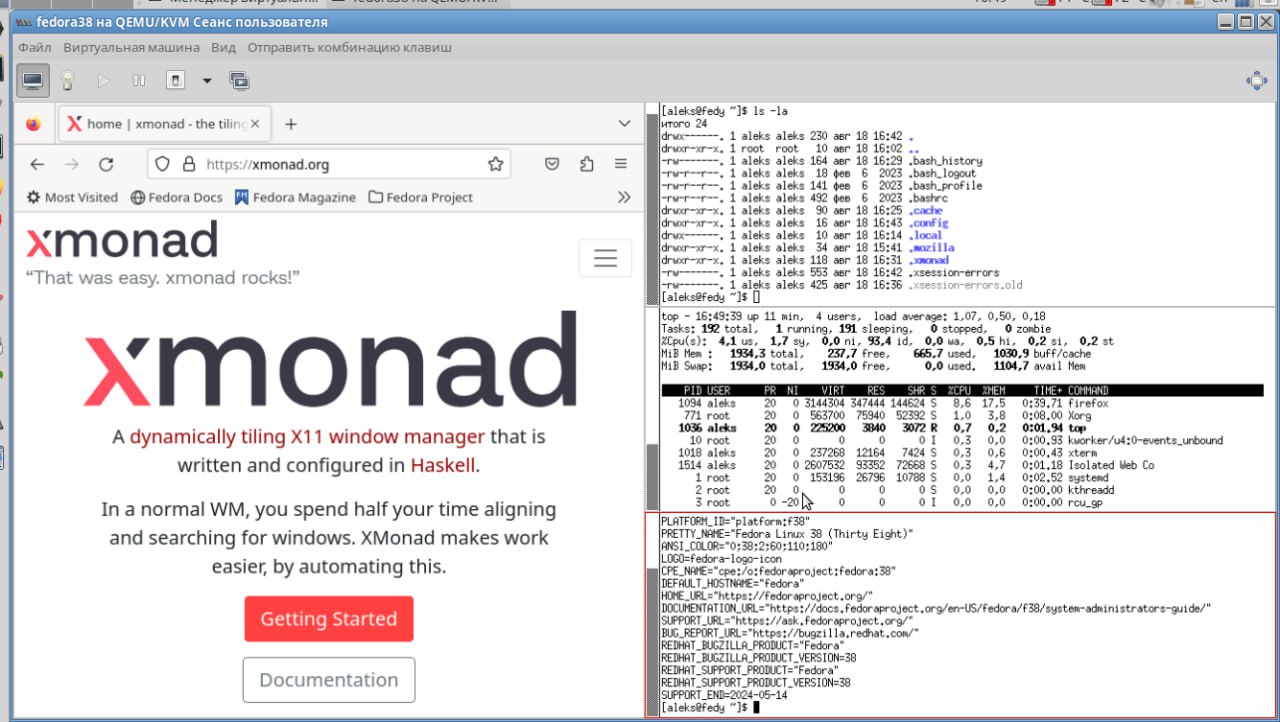Screen dimensions: 1280x722
Task: Save the page to Pocket
Action: [552, 164]
